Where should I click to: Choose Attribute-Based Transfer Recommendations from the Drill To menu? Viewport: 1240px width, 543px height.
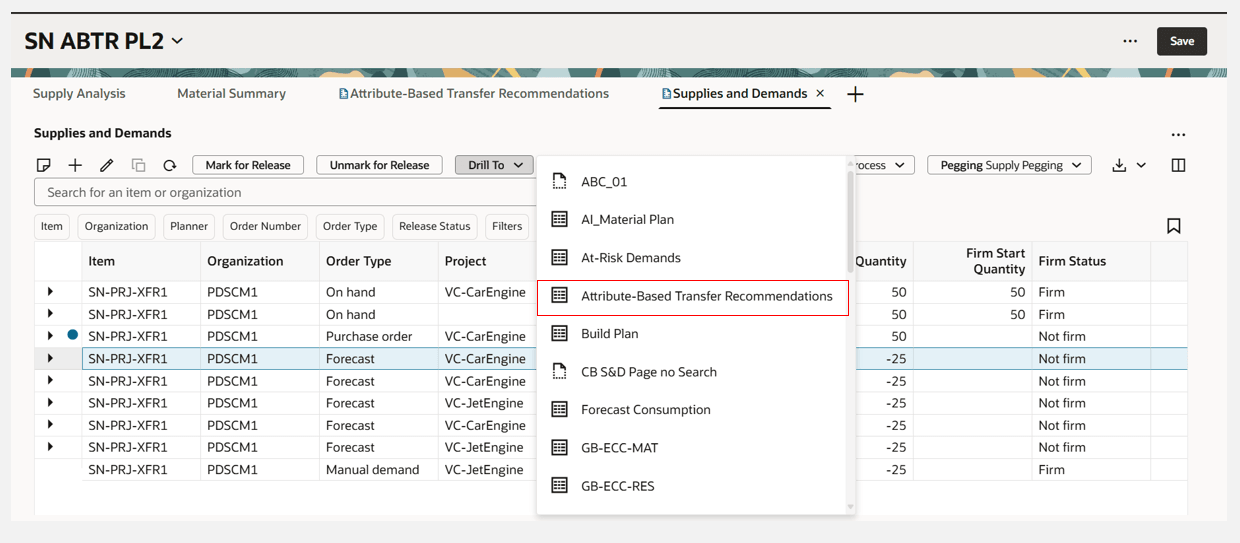(x=693, y=296)
